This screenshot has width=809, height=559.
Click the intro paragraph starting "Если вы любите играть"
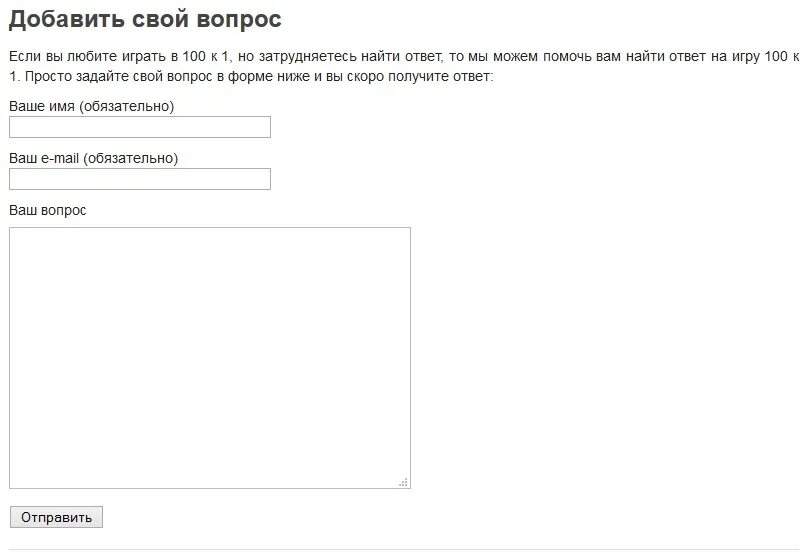[x=404, y=66]
